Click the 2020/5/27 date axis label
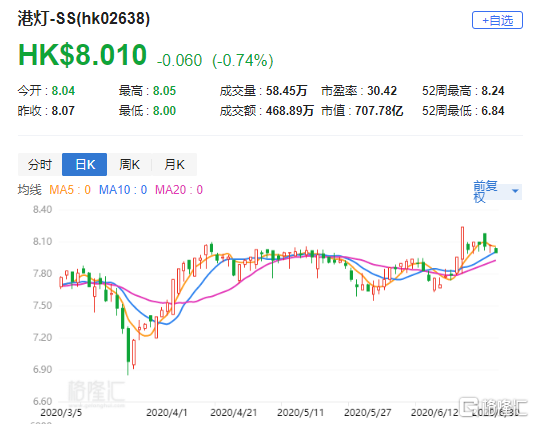The image size is (534, 424). [367, 413]
